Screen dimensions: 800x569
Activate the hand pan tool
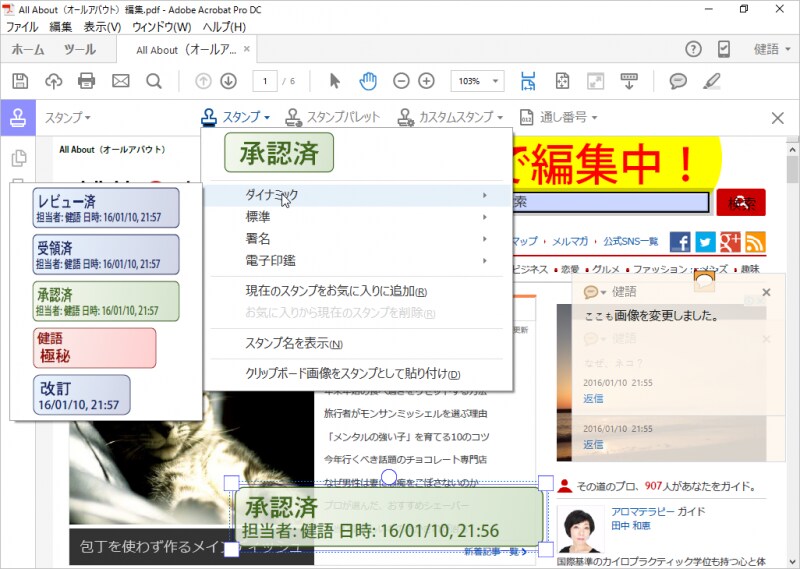[368, 81]
